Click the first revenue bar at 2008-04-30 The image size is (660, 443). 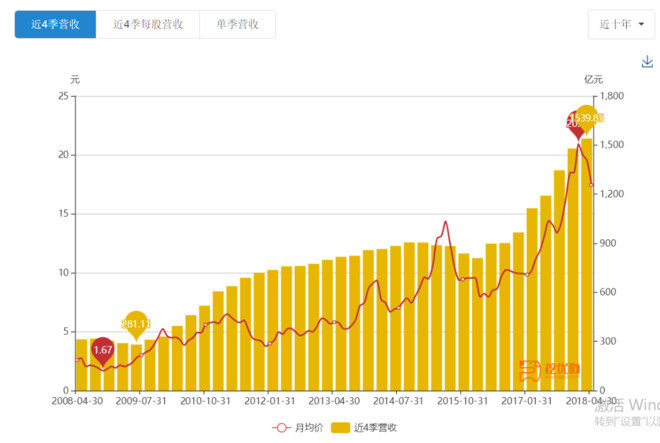click(x=82, y=365)
